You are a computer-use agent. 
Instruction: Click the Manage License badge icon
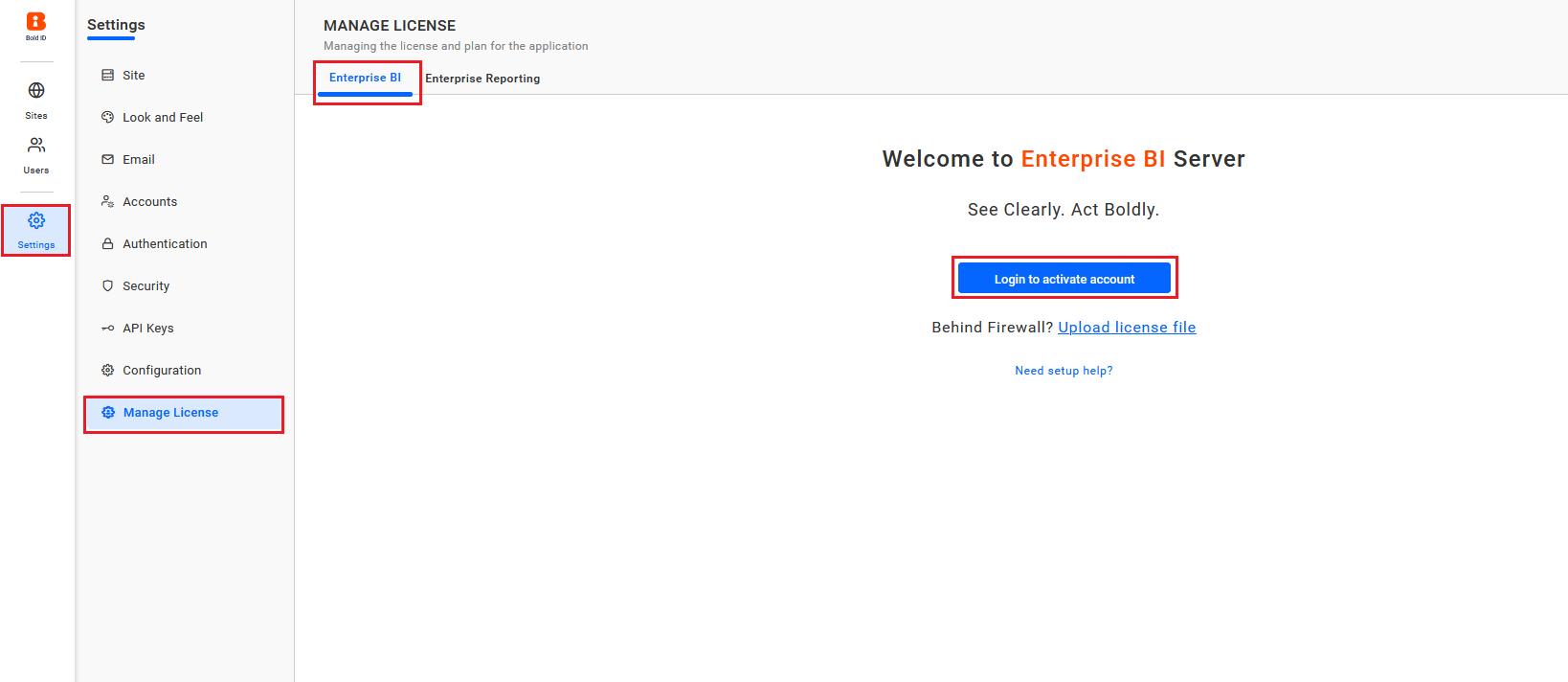(x=108, y=412)
